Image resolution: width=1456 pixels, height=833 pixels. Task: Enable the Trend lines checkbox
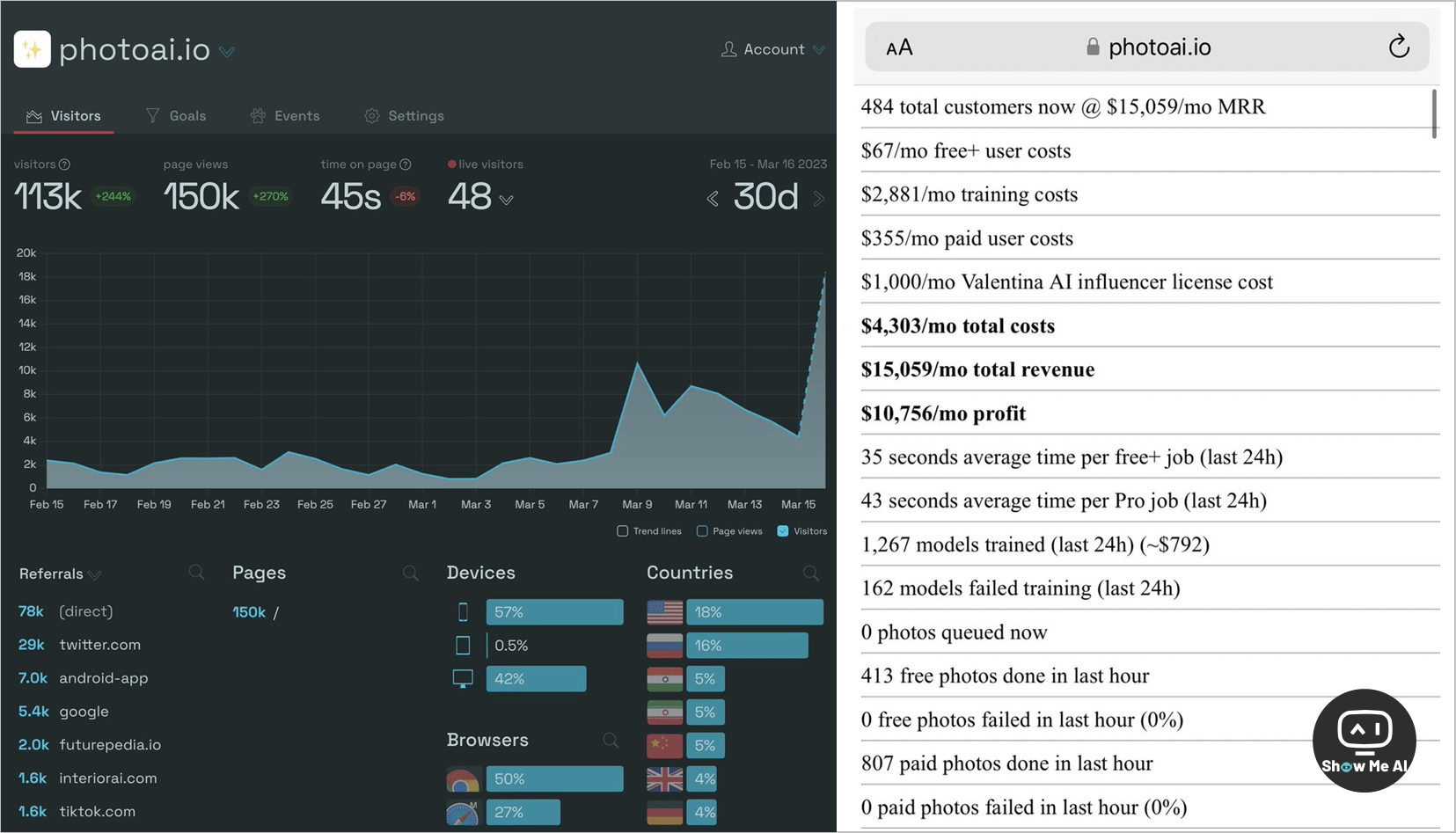pos(623,531)
